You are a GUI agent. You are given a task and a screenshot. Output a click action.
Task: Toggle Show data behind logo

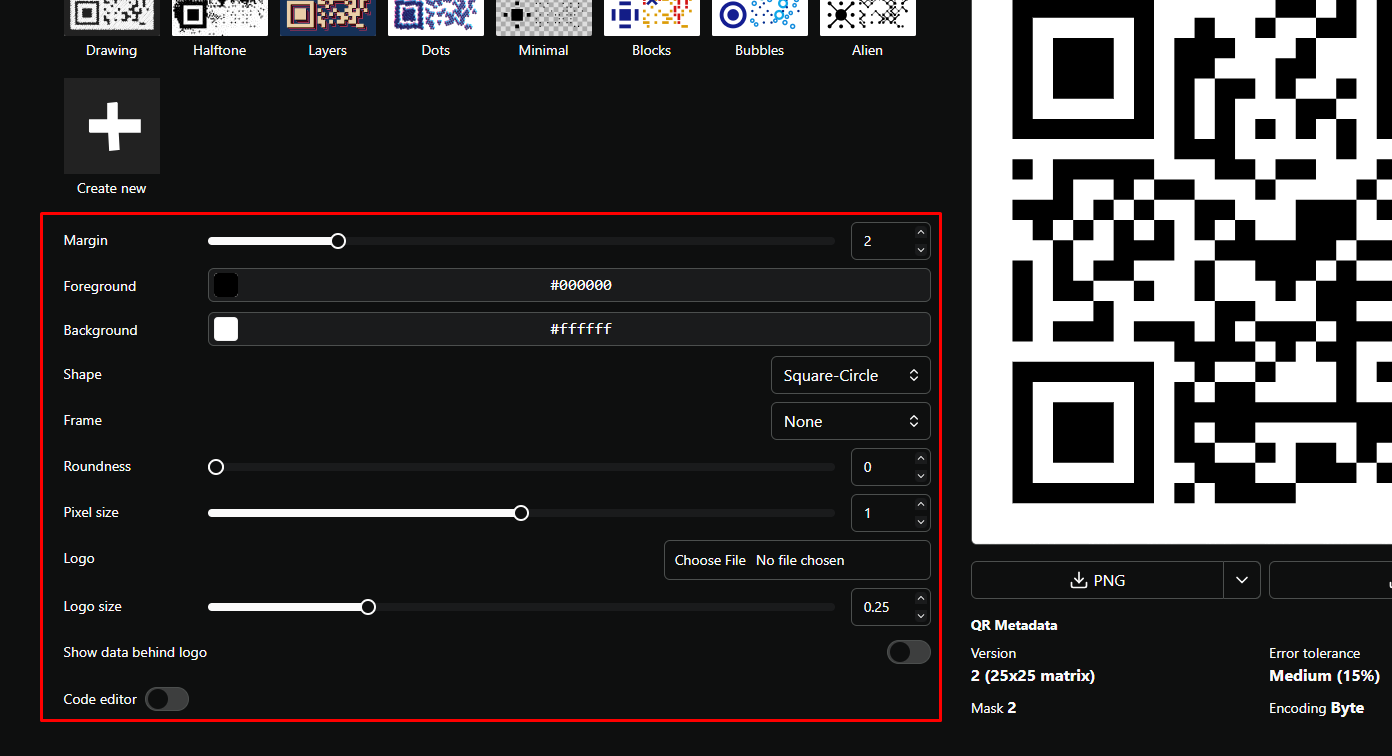tap(908, 651)
